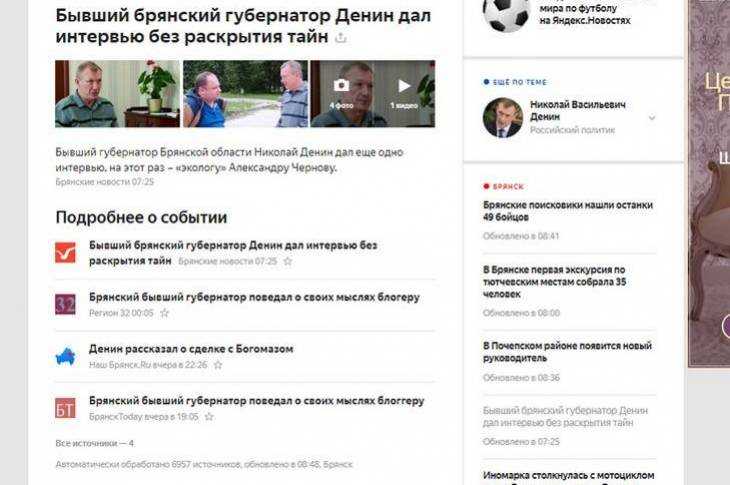
Task: Toggle favorite star next to БрянскToday
Action: 210,417
